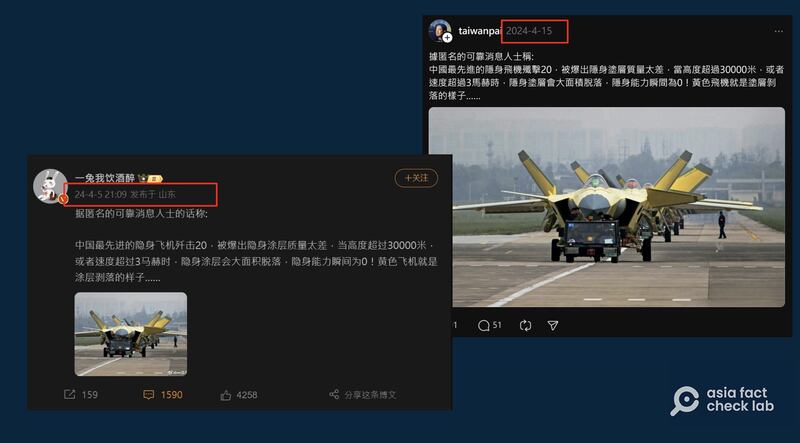Open the 一兔我饮酒醉 profile avatar

click(50, 186)
